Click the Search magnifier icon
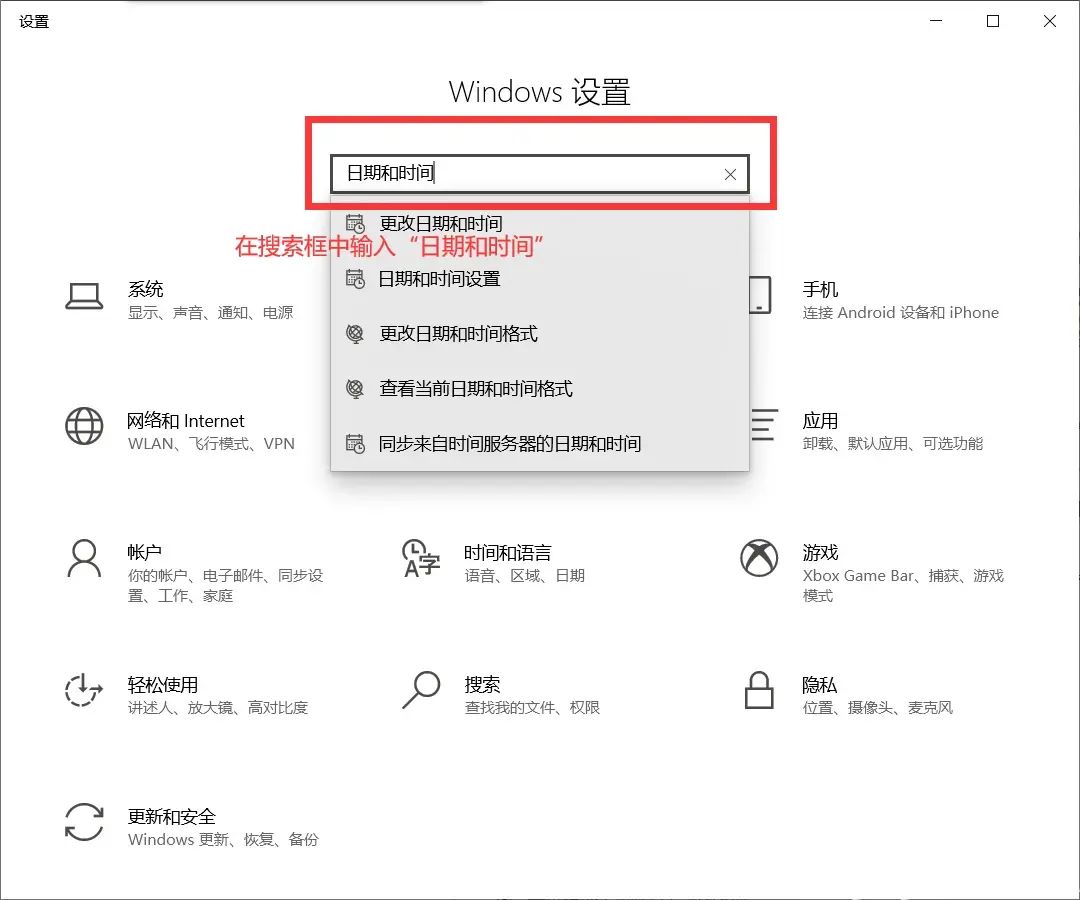The height and width of the screenshot is (900, 1080). tap(421, 689)
